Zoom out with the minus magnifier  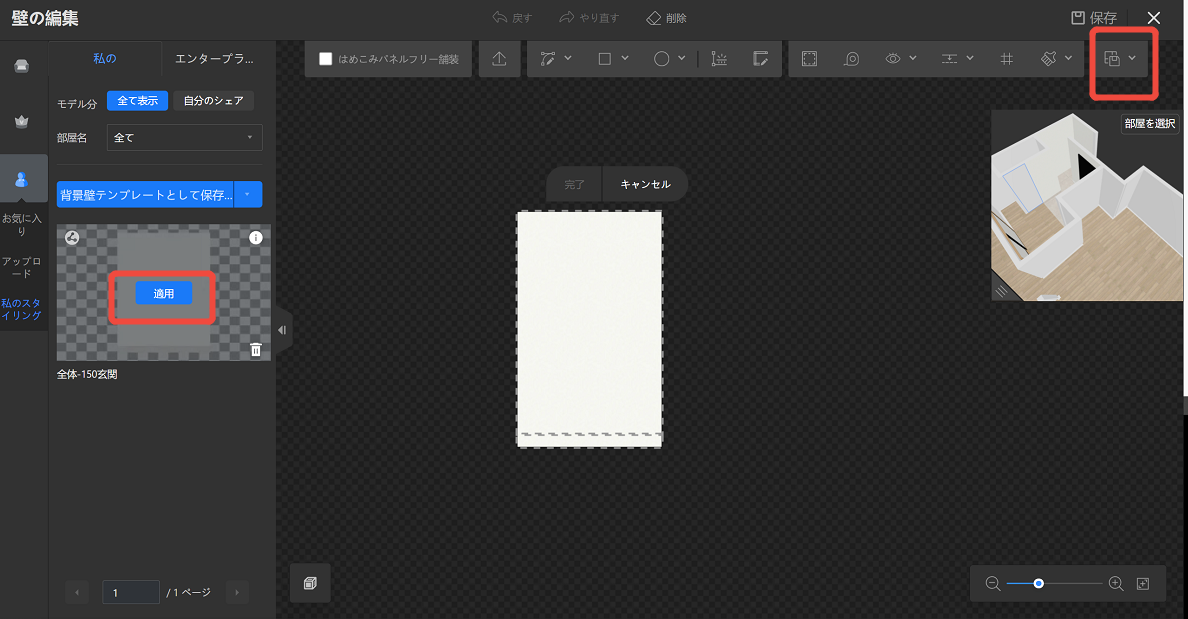click(x=993, y=583)
